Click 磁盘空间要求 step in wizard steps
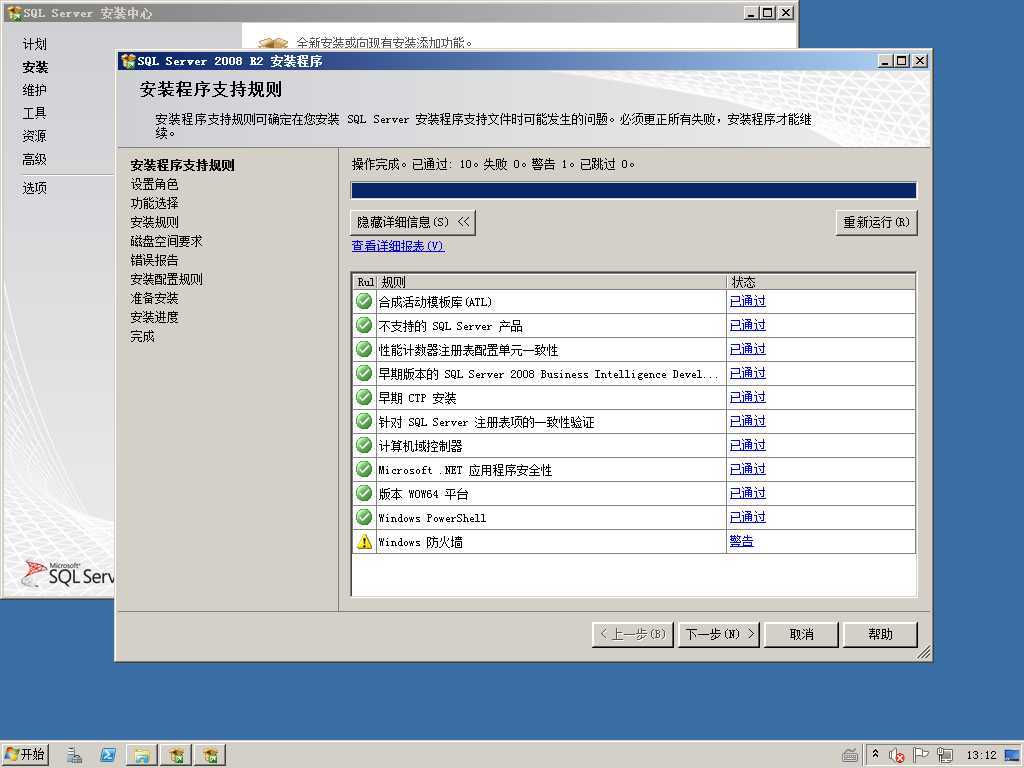Viewport: 1024px width, 768px height. [167, 241]
